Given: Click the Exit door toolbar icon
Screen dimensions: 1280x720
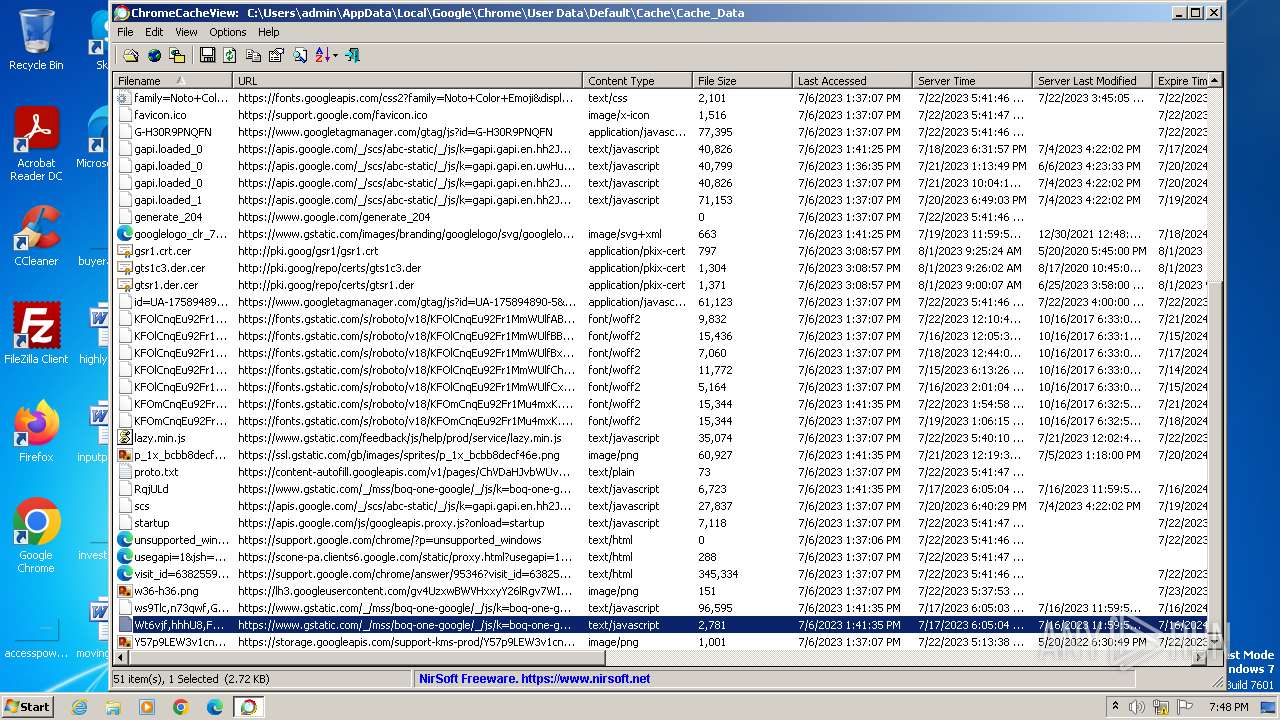Looking at the screenshot, I should click(352, 56).
